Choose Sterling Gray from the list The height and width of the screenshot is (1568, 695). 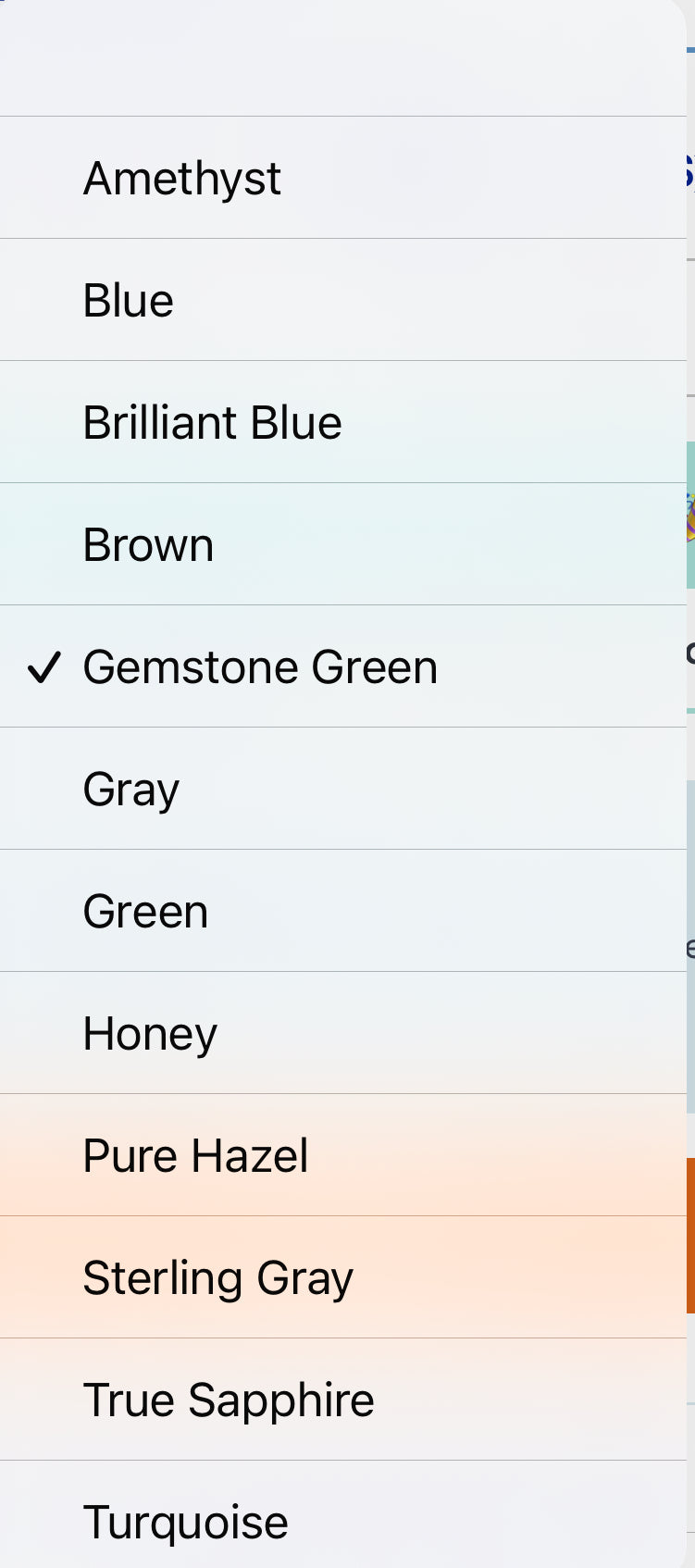tap(217, 1277)
